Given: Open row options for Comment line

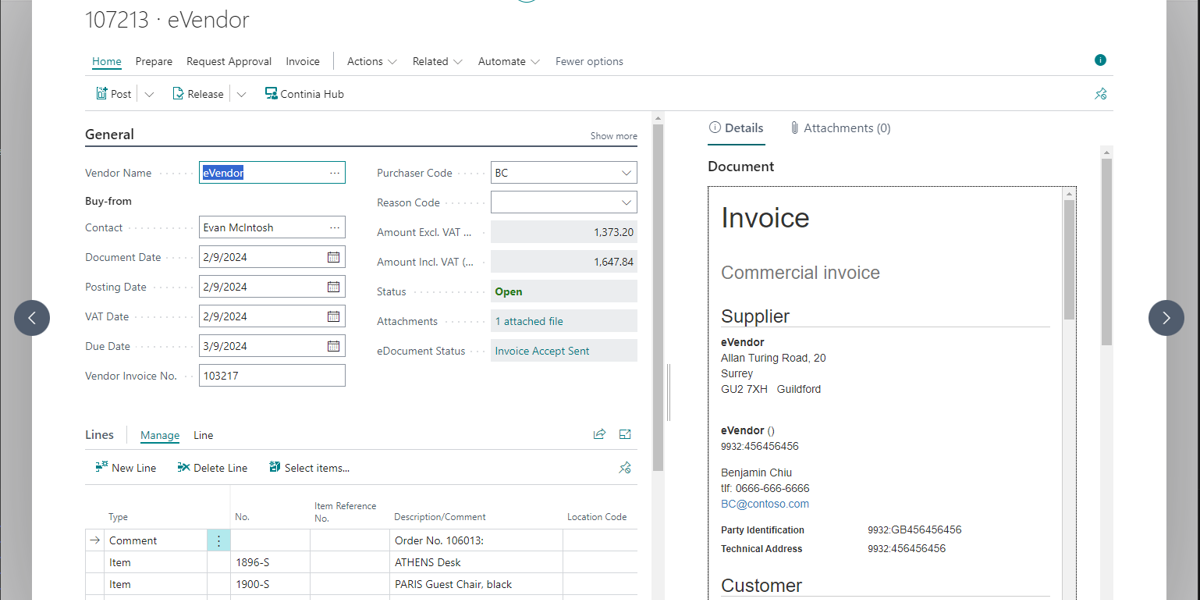Looking at the screenshot, I should point(219,540).
